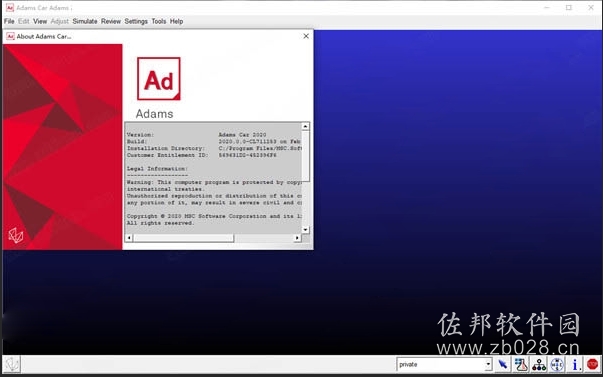
Task: Click the Build line in About text
Action: pos(214,142)
